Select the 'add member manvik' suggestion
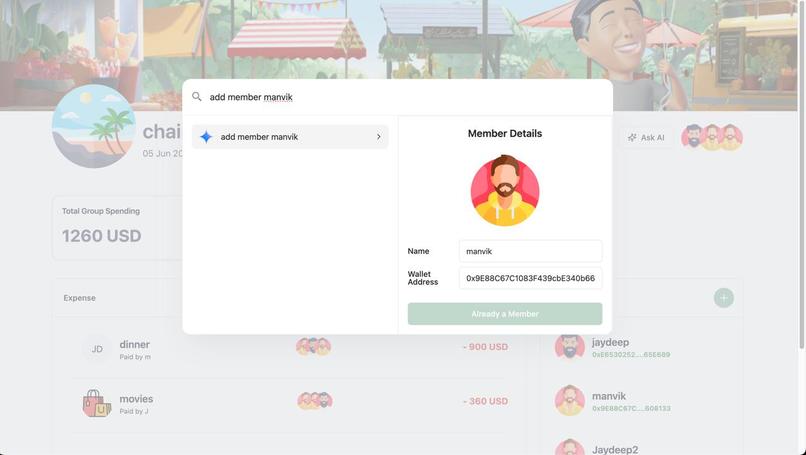The height and width of the screenshot is (455, 806). pyautogui.click(x=290, y=137)
